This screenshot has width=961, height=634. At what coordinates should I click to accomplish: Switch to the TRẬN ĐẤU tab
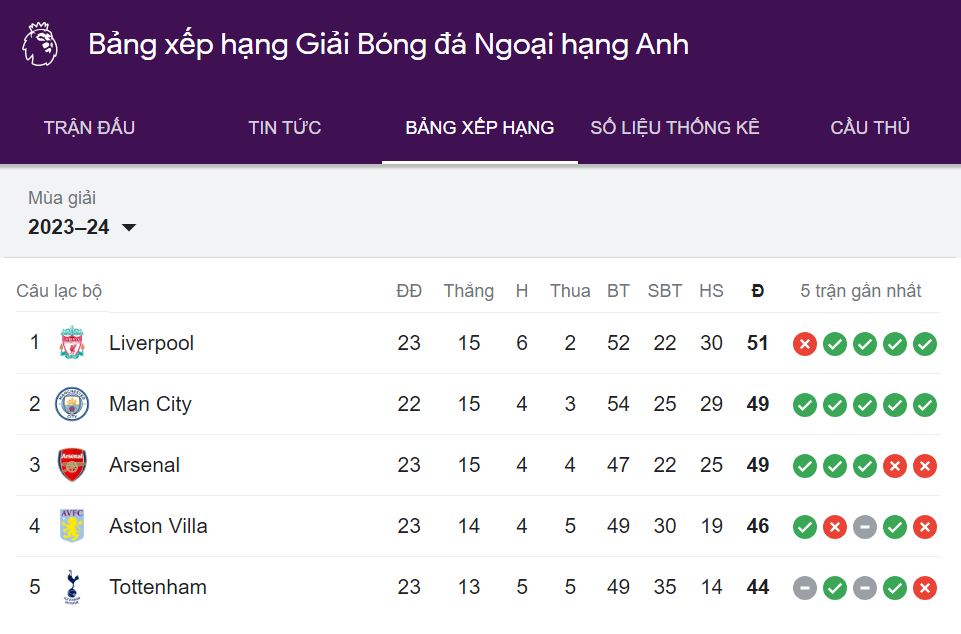pos(89,128)
